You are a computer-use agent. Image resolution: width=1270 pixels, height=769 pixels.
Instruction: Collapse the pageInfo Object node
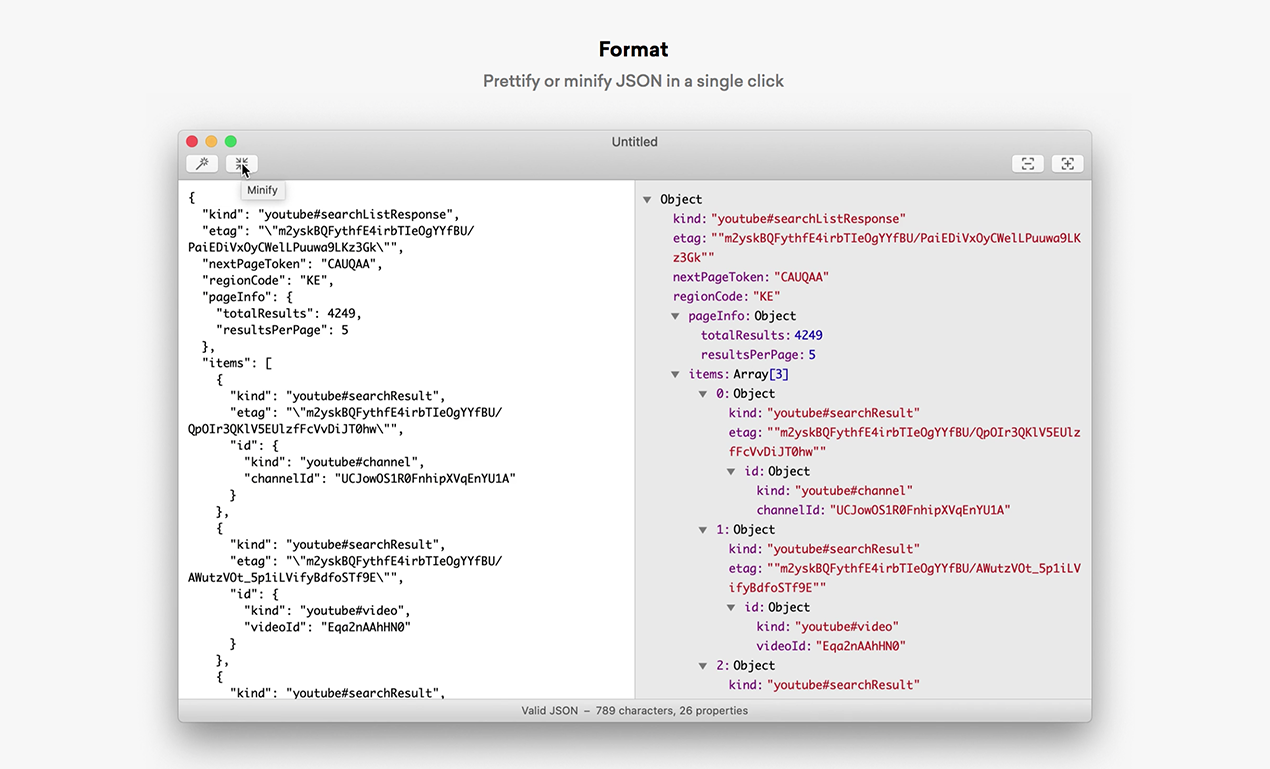(x=676, y=315)
